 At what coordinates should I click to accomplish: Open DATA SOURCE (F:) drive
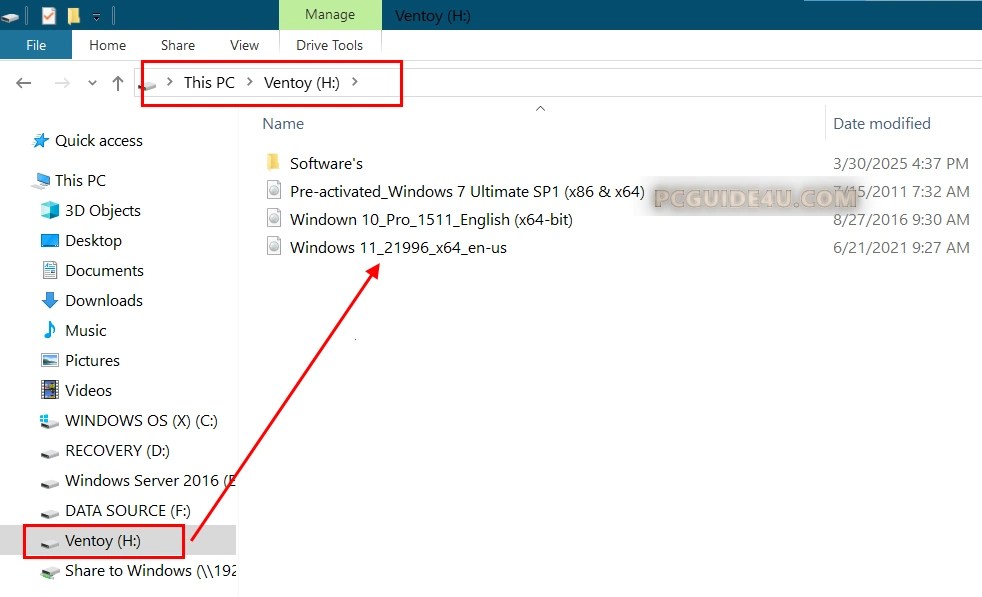[128, 511]
